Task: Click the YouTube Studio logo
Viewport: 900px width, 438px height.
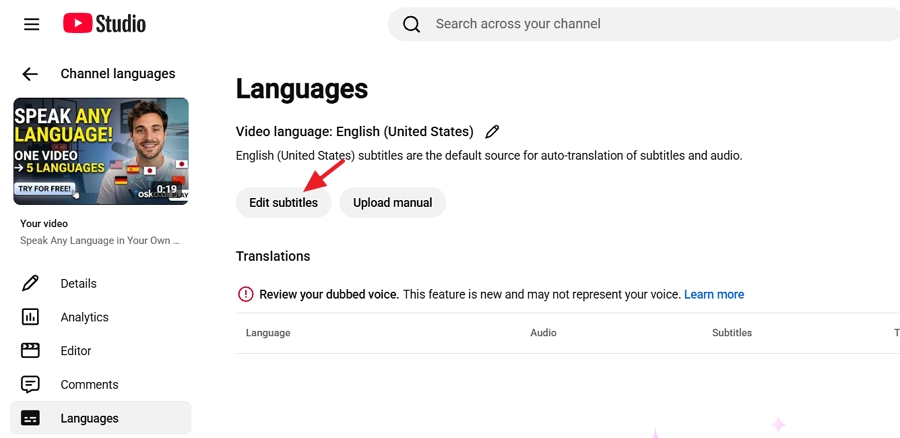Action: [x=104, y=24]
